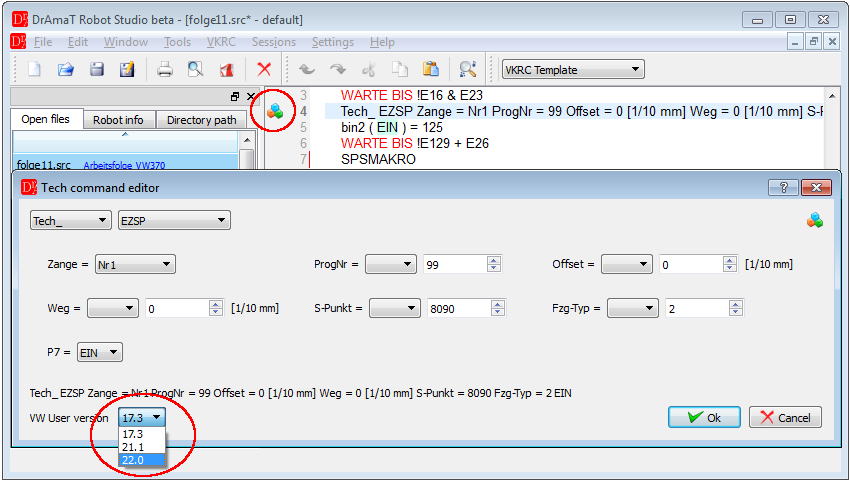This screenshot has height=480, width=850.
Task: Open a file via the folder icon
Action: click(x=66, y=69)
